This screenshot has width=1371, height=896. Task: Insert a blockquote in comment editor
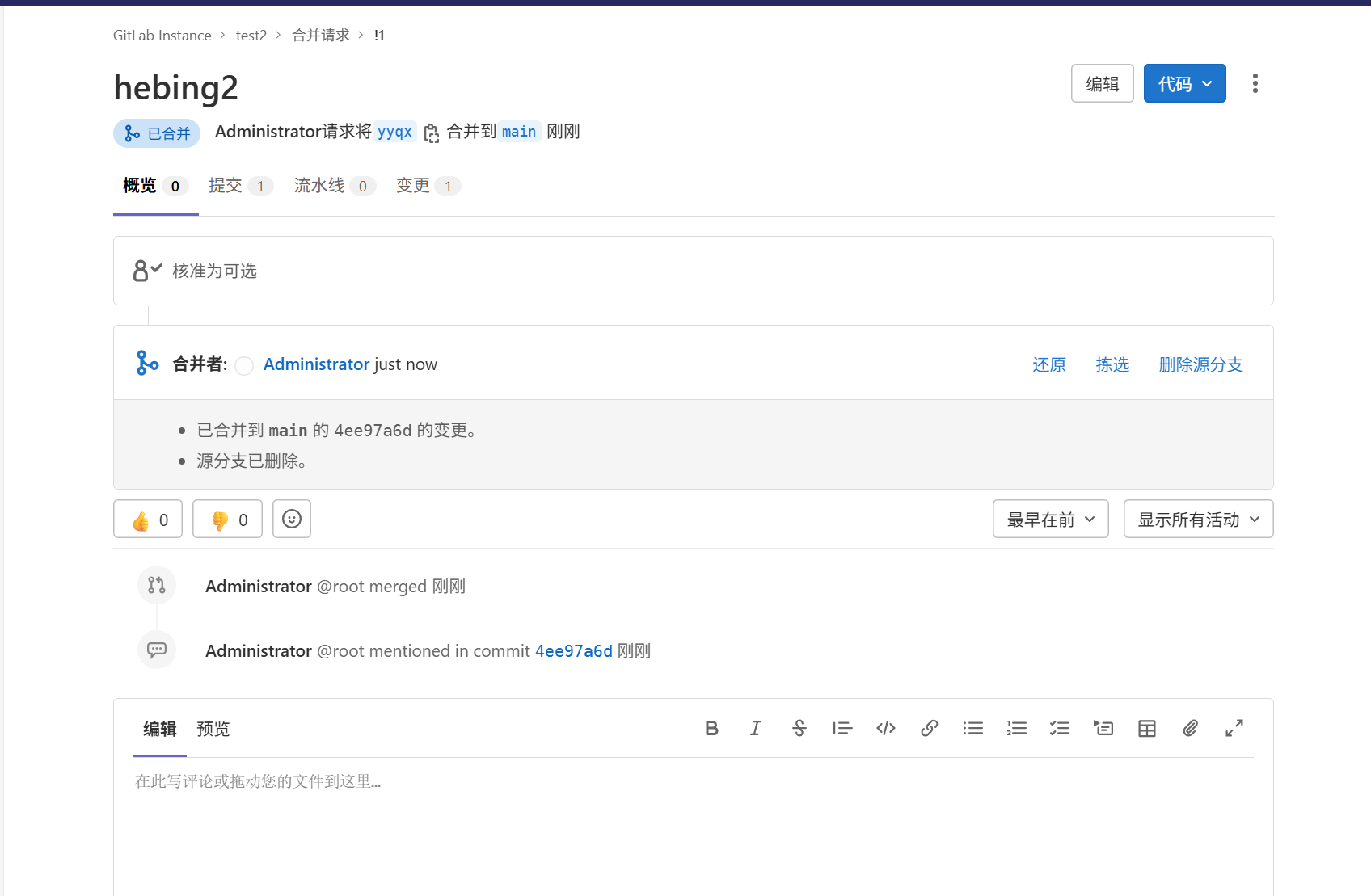[842, 729]
